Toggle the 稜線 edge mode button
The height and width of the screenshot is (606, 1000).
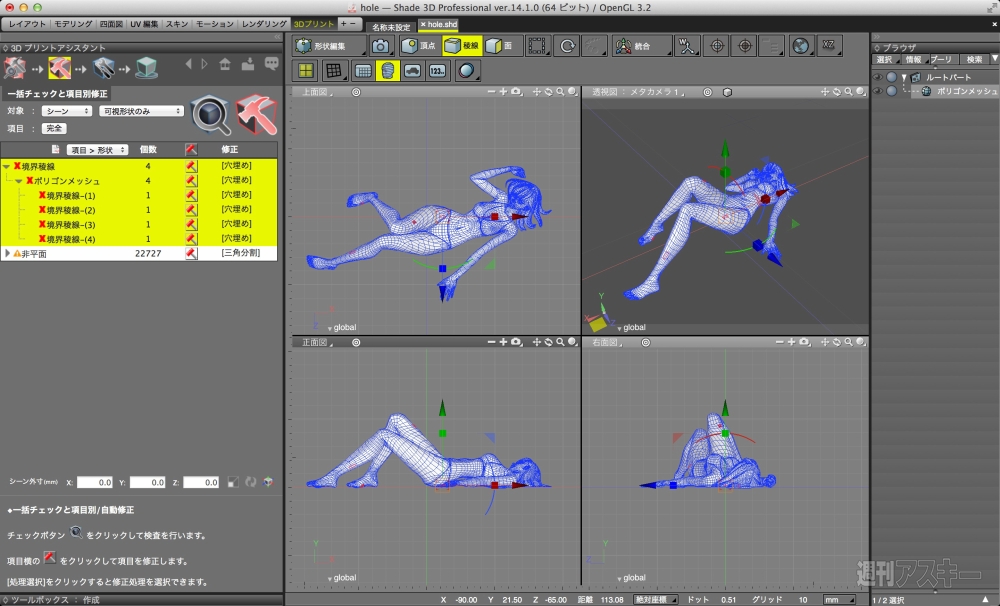click(x=462, y=45)
